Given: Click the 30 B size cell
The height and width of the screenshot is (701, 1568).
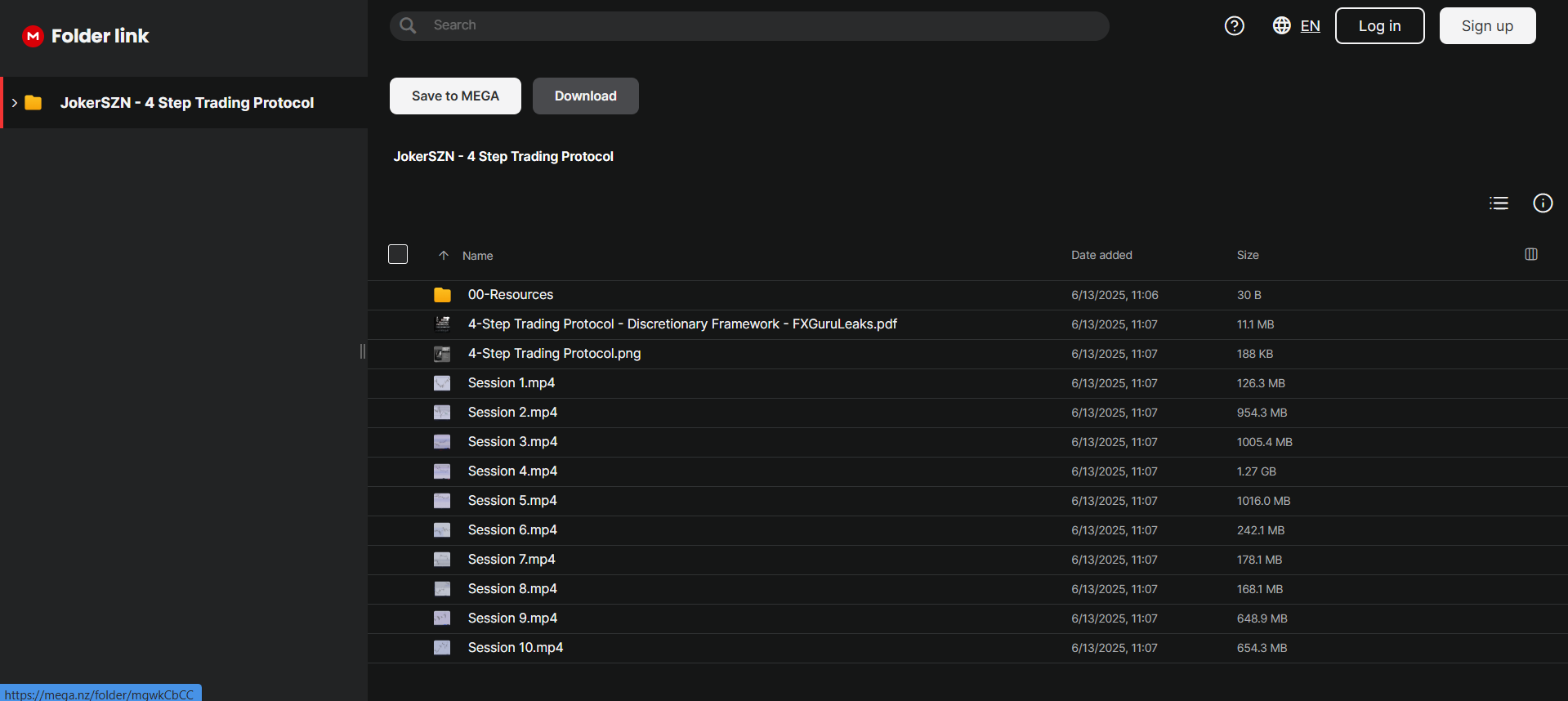Looking at the screenshot, I should [1249, 295].
